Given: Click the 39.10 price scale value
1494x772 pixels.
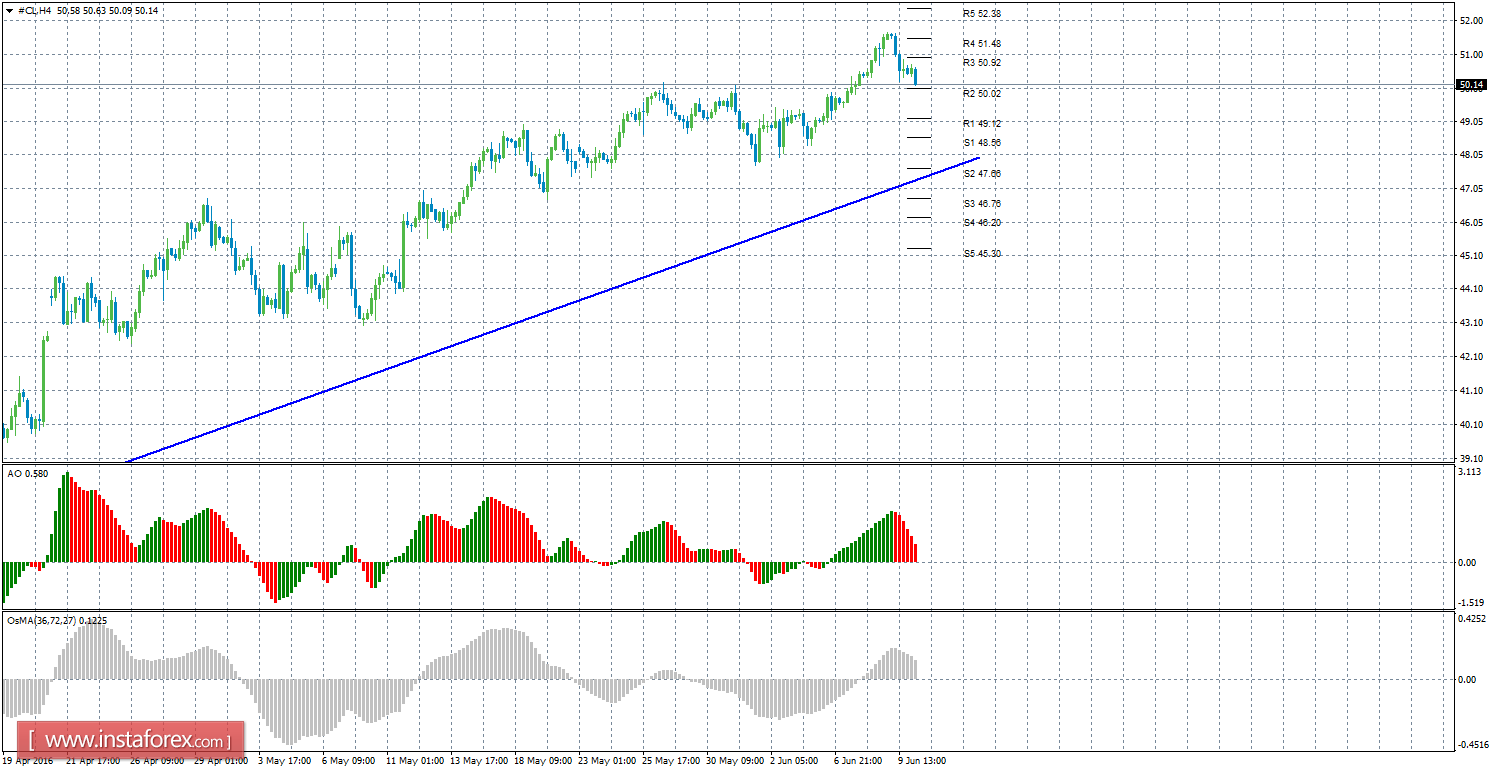Looking at the screenshot, I should [1471, 458].
